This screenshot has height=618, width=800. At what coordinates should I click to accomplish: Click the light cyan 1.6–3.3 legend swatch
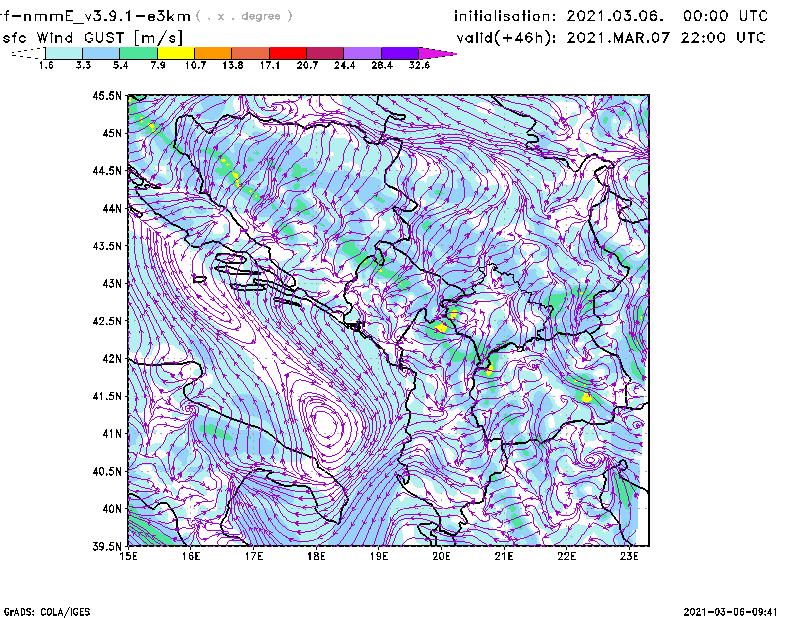pyautogui.click(x=64, y=53)
